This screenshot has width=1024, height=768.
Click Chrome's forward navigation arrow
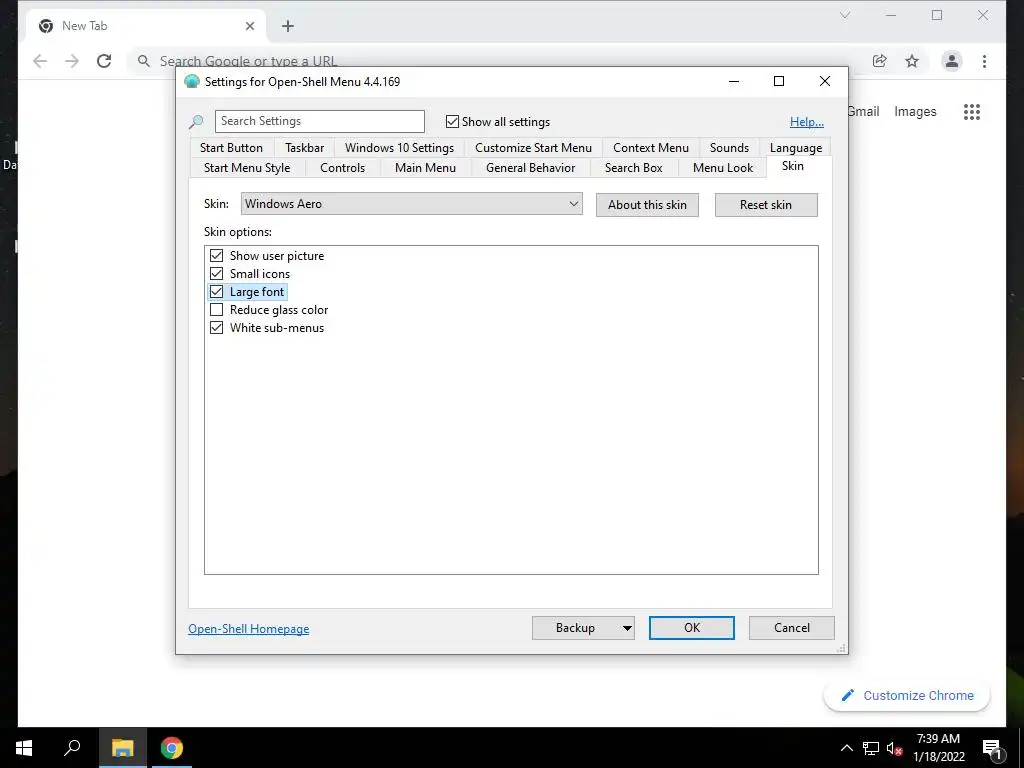(72, 61)
